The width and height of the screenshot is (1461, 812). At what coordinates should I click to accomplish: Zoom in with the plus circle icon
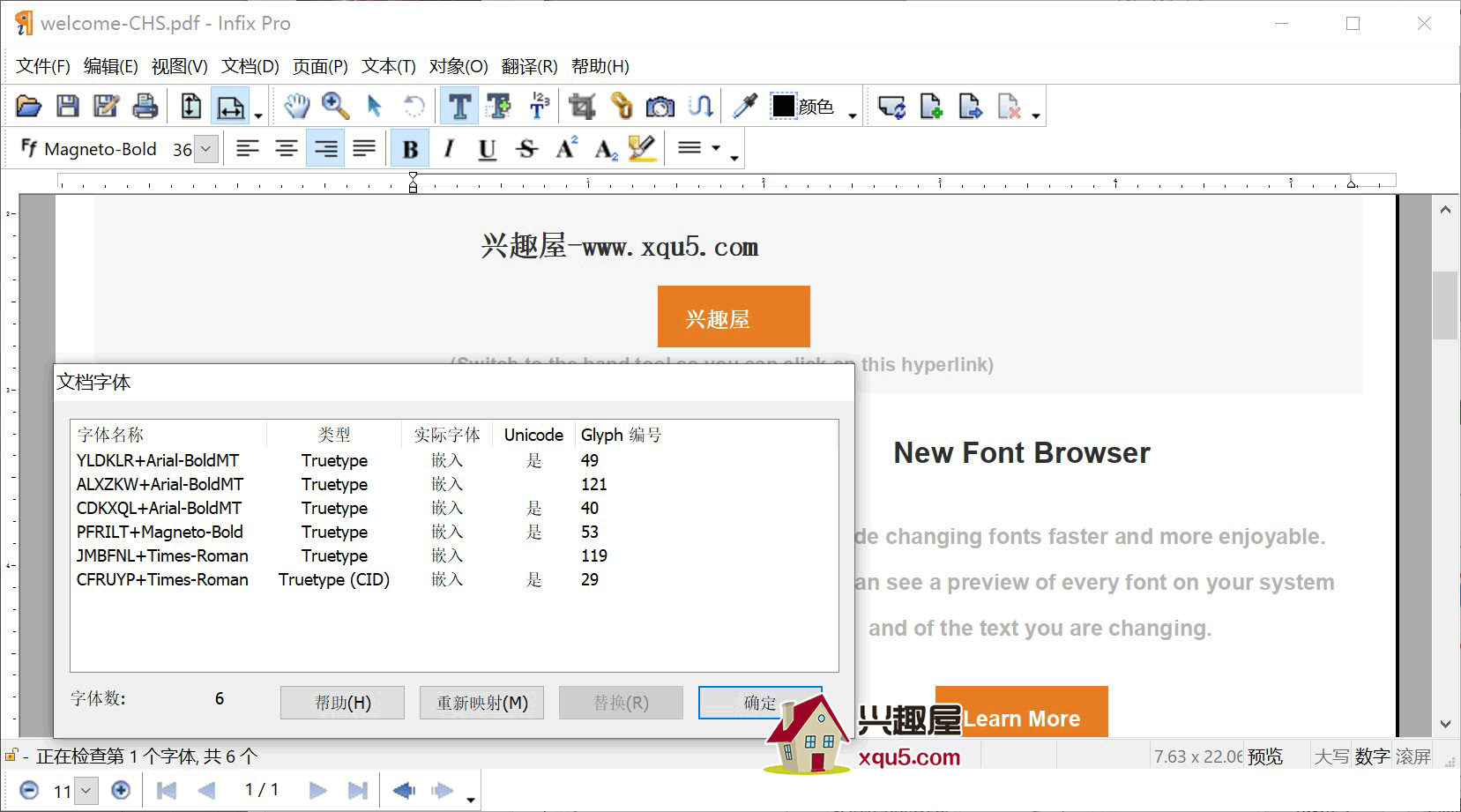point(121,790)
